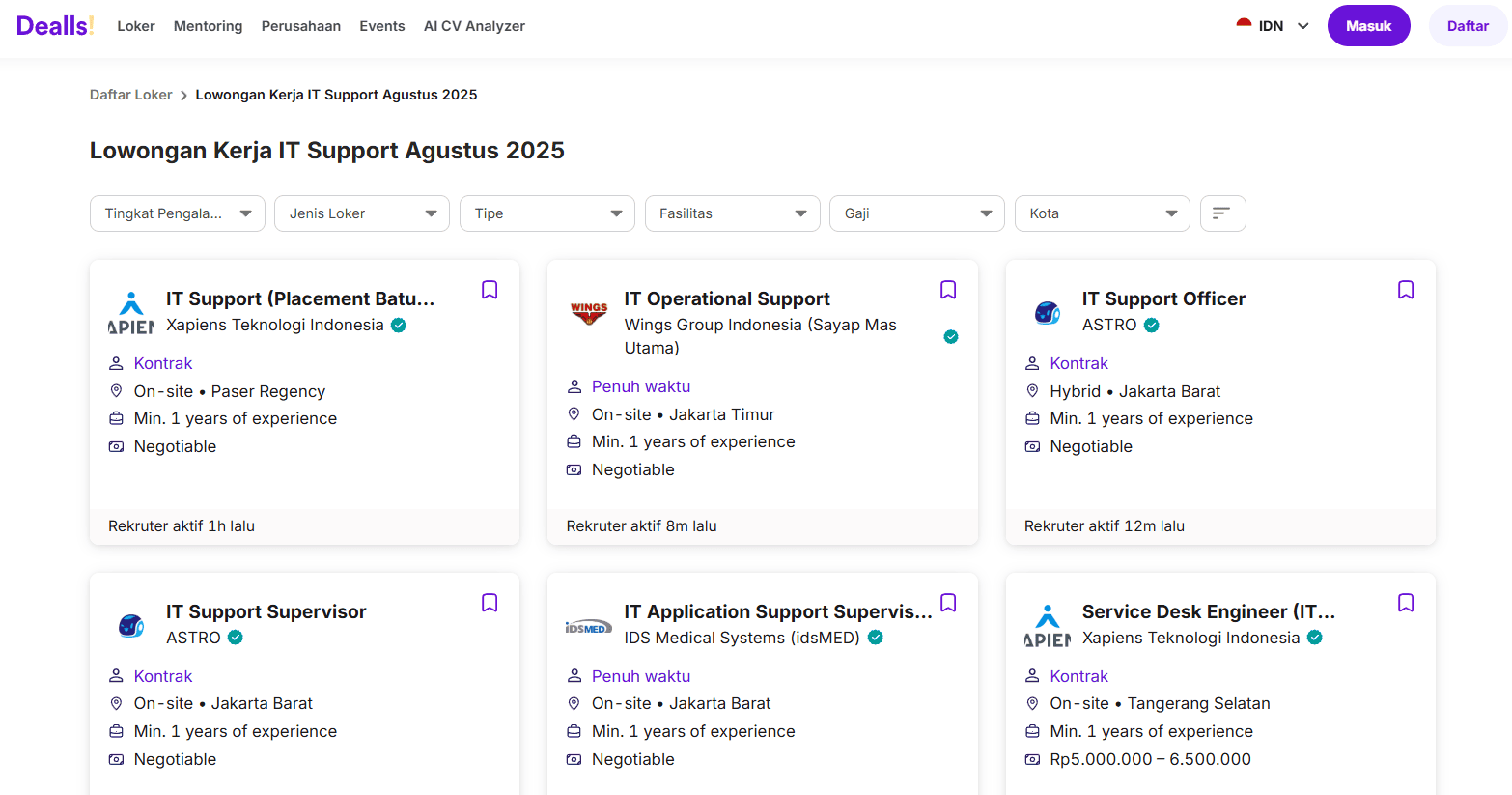Viewport: 1512px width, 795px height.
Task: Click the 'Rp5.000.000 – 6.500.000' salary text
Action: 1151,759
